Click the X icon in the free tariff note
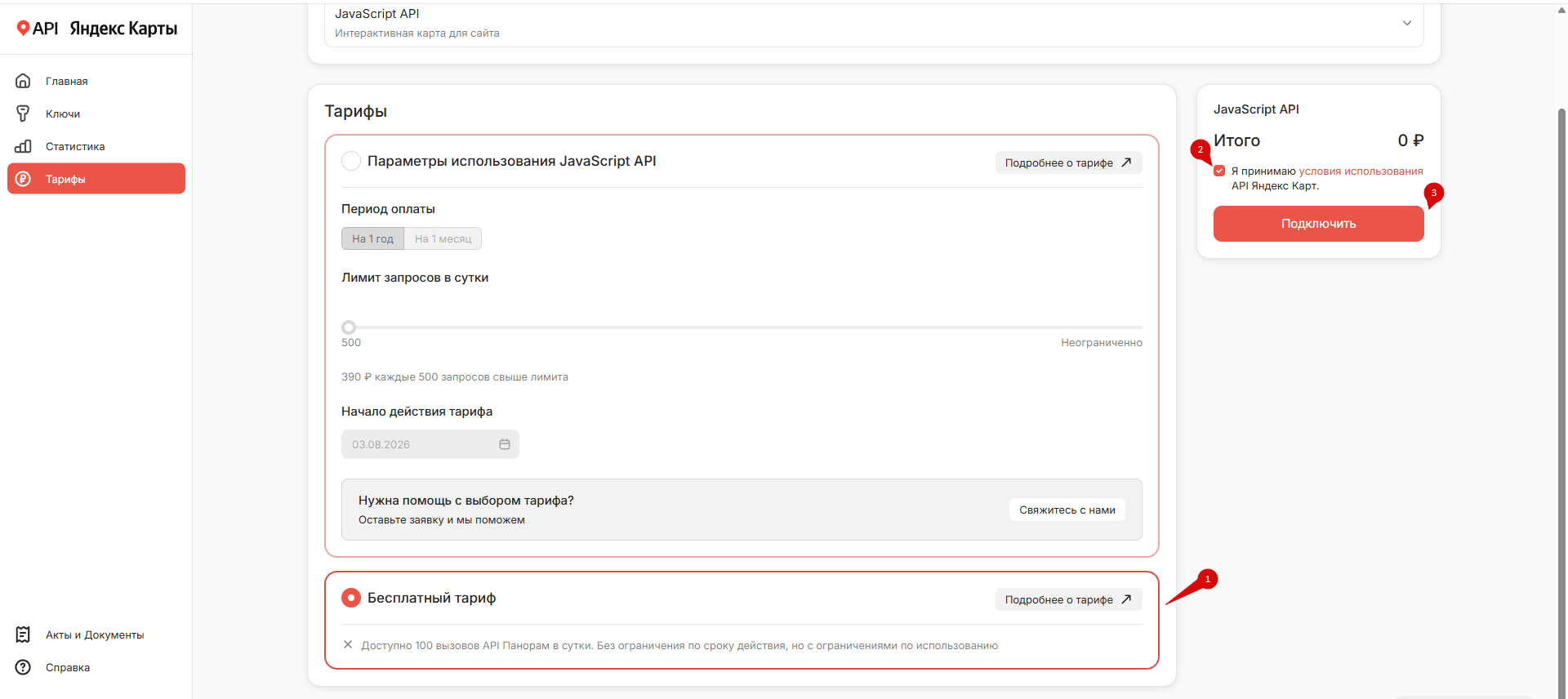 [348, 645]
